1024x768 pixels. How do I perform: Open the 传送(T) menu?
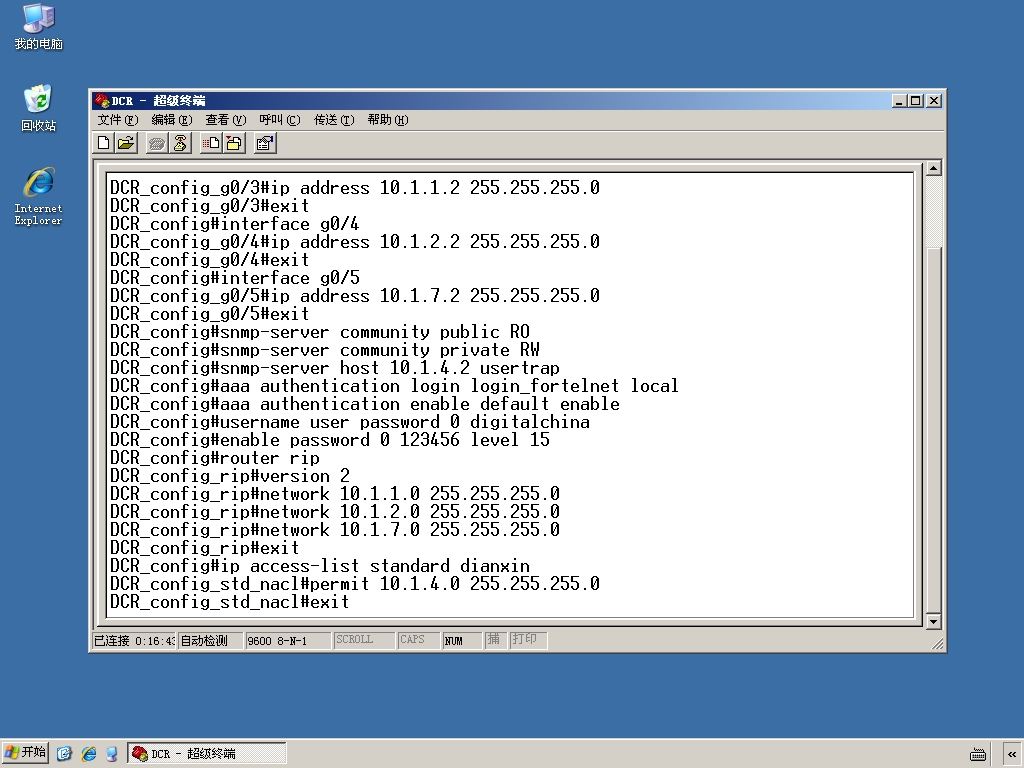pyautogui.click(x=334, y=120)
